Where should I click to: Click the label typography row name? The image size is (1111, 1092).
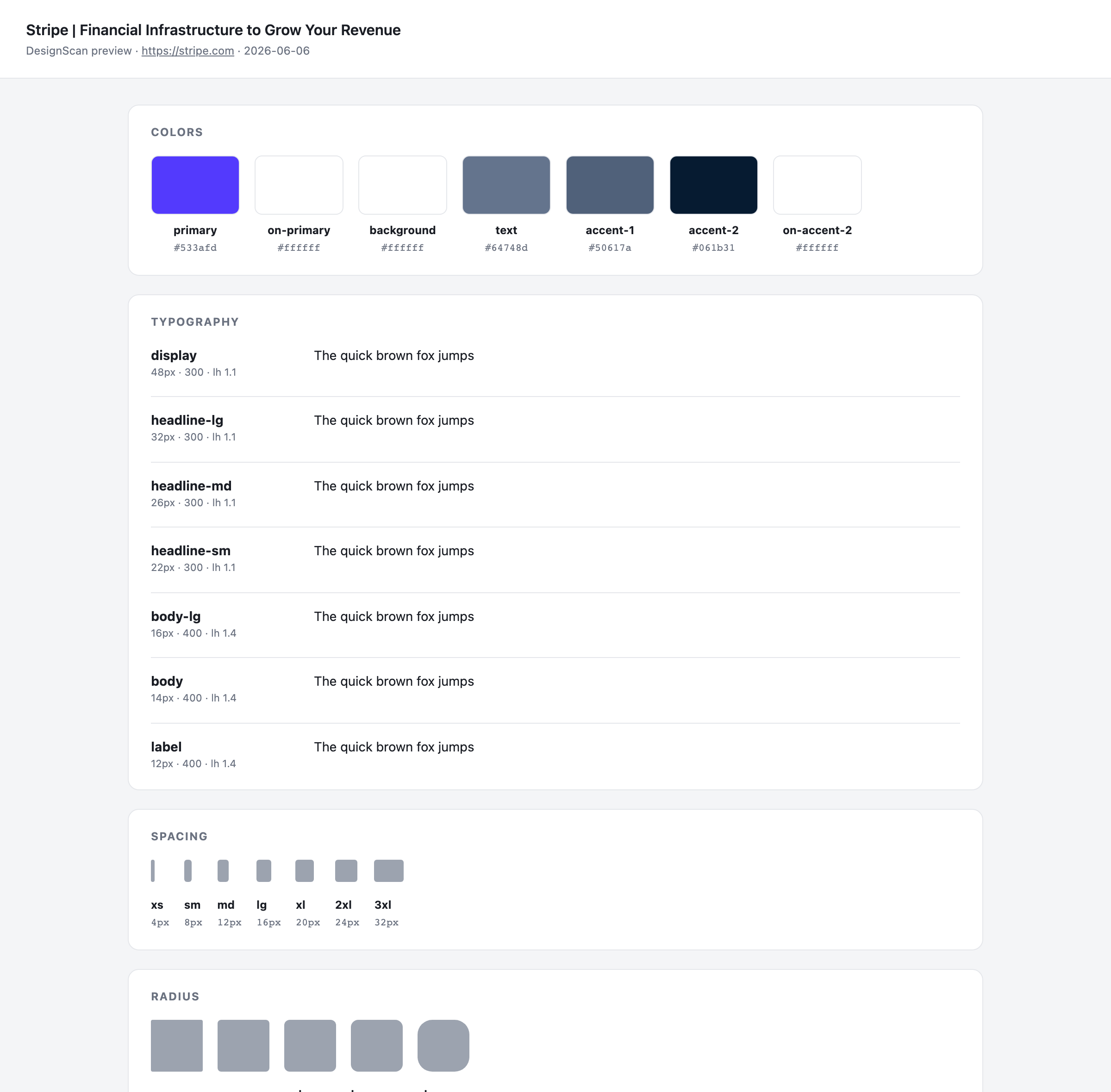coord(167,747)
